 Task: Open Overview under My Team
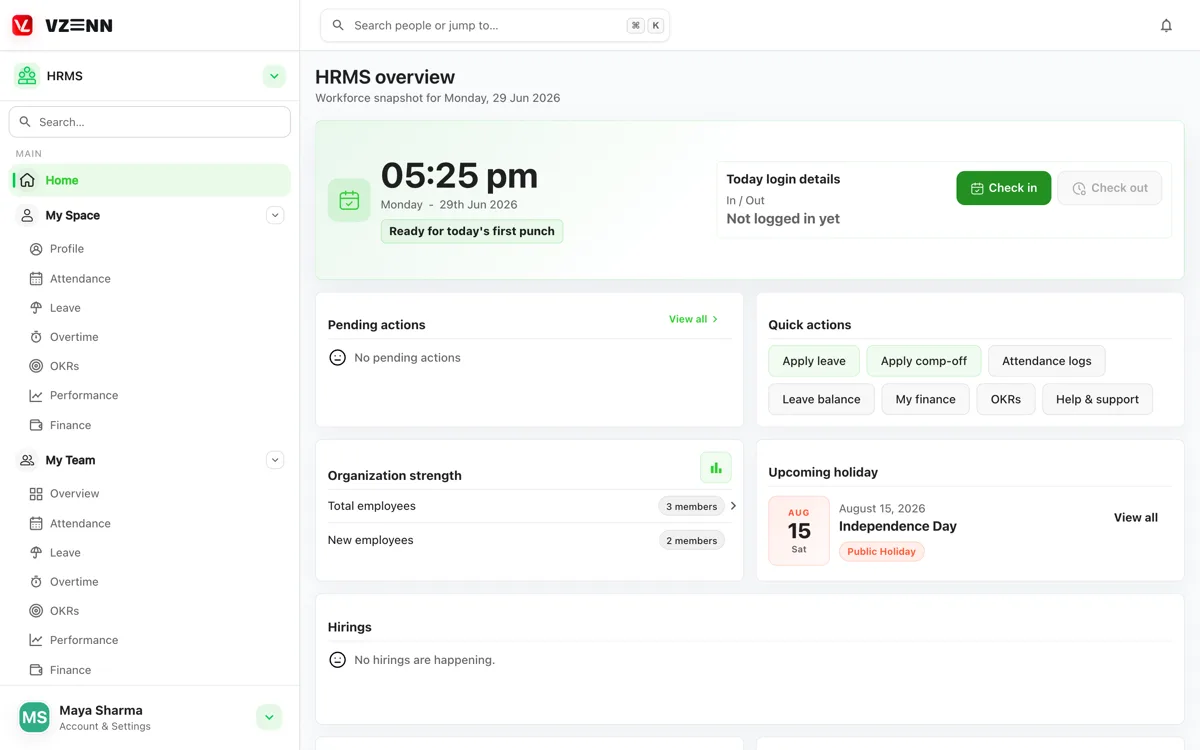pyautogui.click(x=75, y=494)
